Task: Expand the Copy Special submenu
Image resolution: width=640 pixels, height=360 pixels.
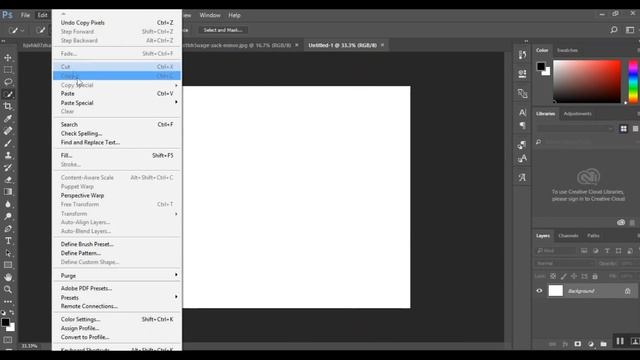Action: click(117, 85)
